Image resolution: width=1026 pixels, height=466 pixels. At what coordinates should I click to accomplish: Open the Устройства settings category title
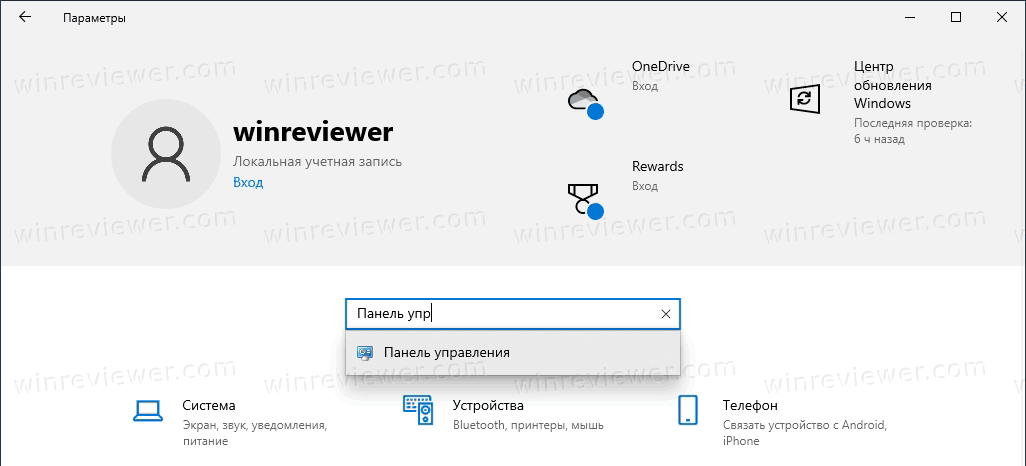(x=488, y=406)
